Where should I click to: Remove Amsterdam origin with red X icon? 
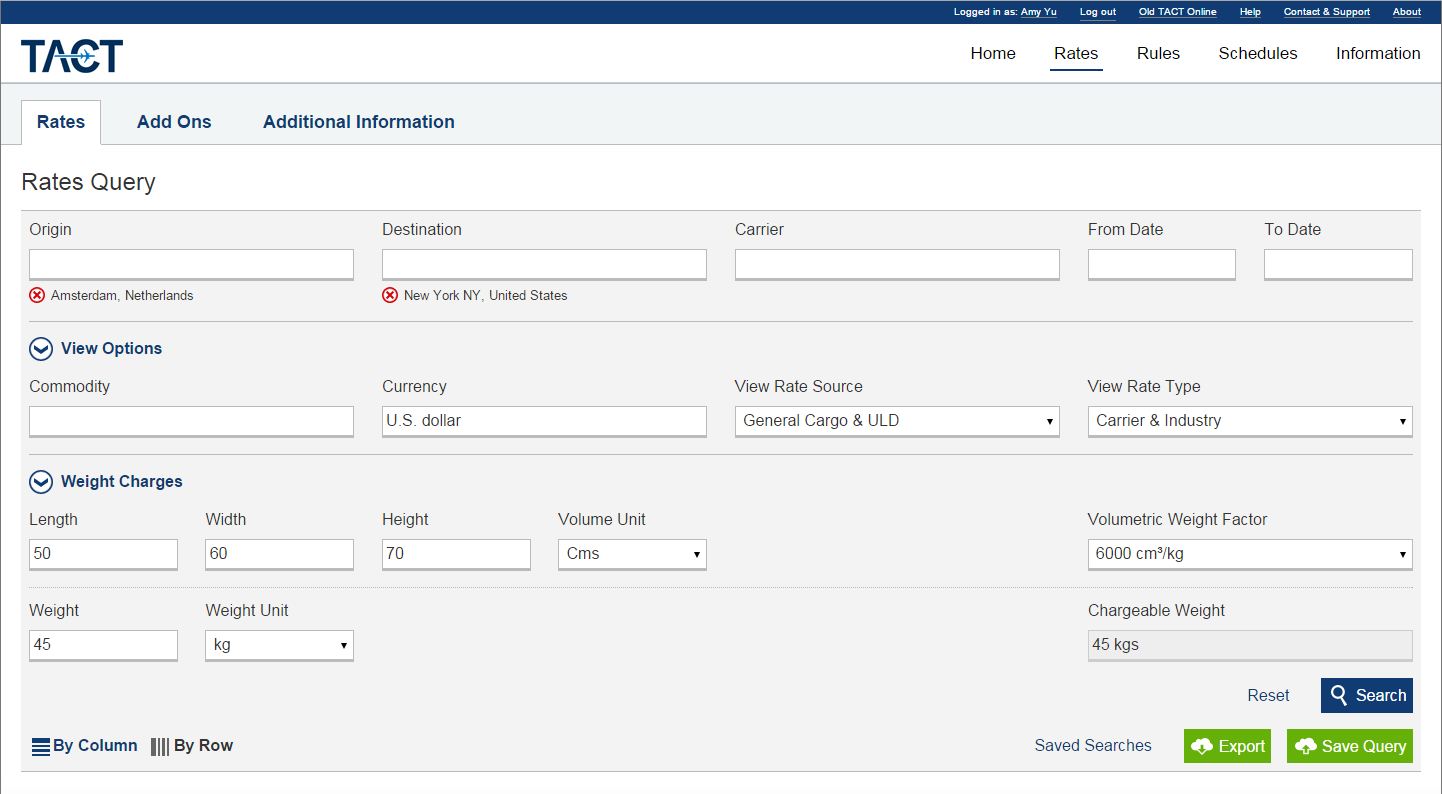[x=37, y=295]
